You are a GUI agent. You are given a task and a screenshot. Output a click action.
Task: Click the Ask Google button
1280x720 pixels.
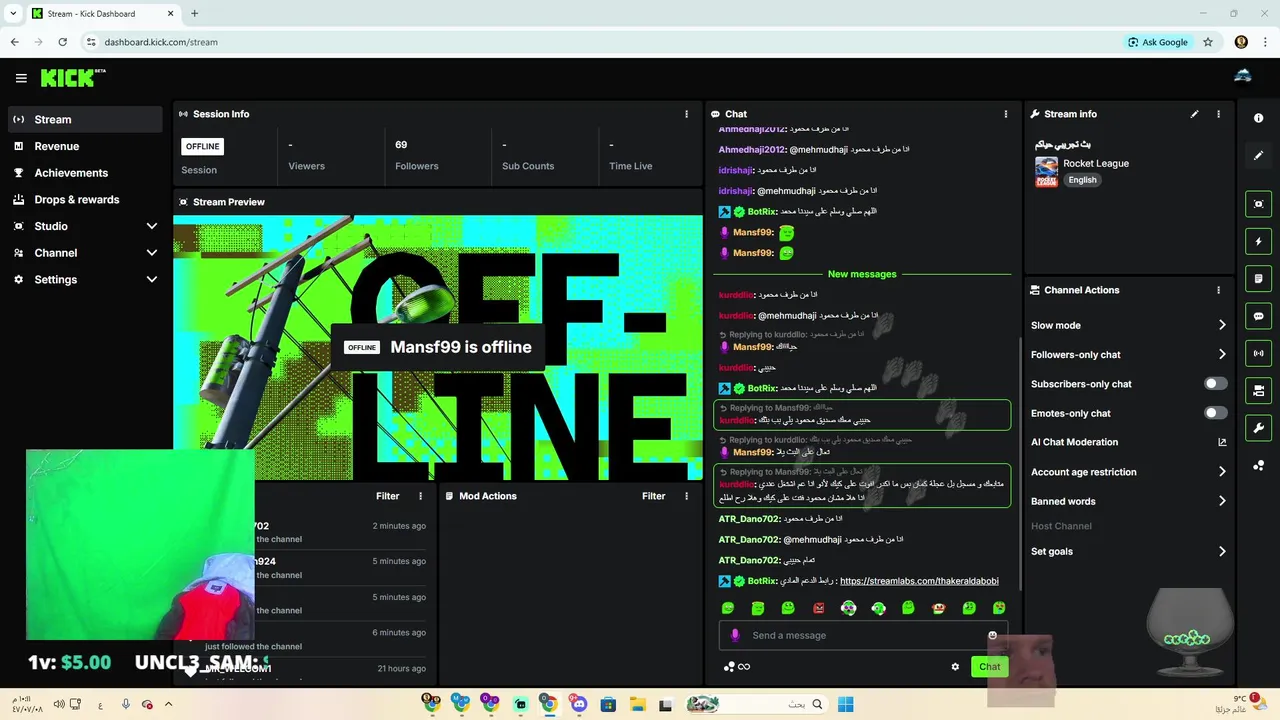(x=1158, y=42)
